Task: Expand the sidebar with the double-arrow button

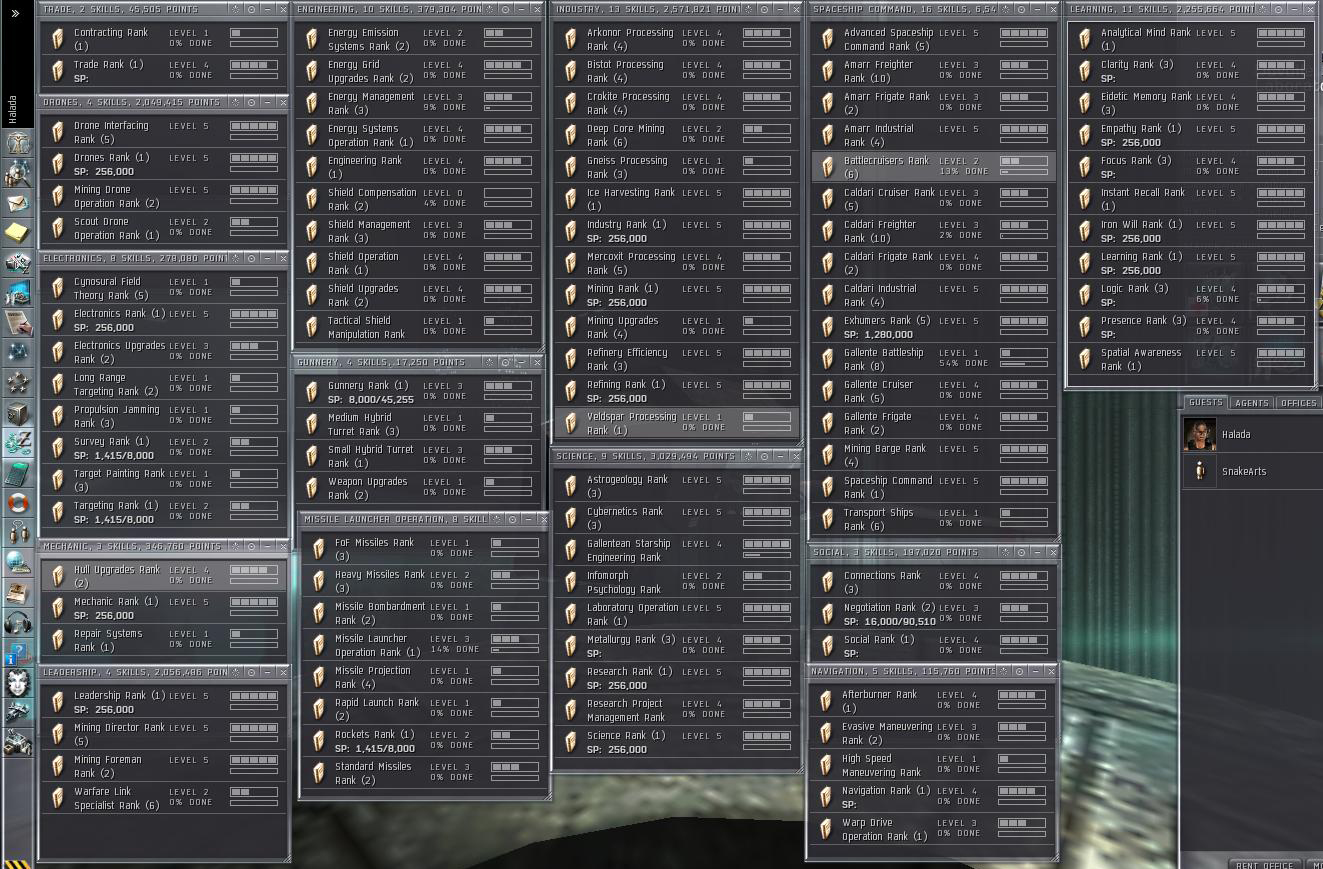Action: click(x=15, y=13)
